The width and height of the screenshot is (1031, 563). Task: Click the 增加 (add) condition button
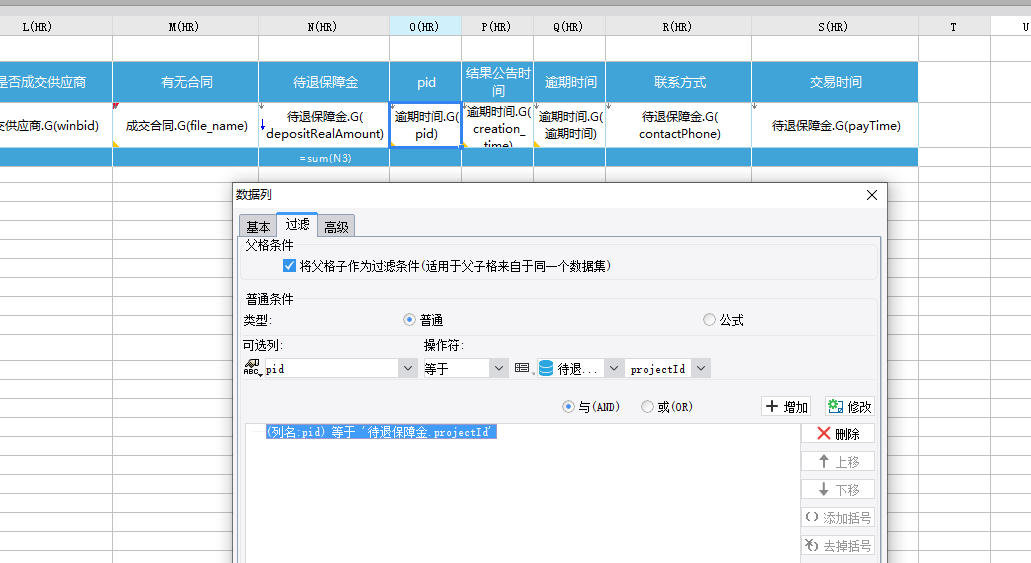[x=786, y=407]
